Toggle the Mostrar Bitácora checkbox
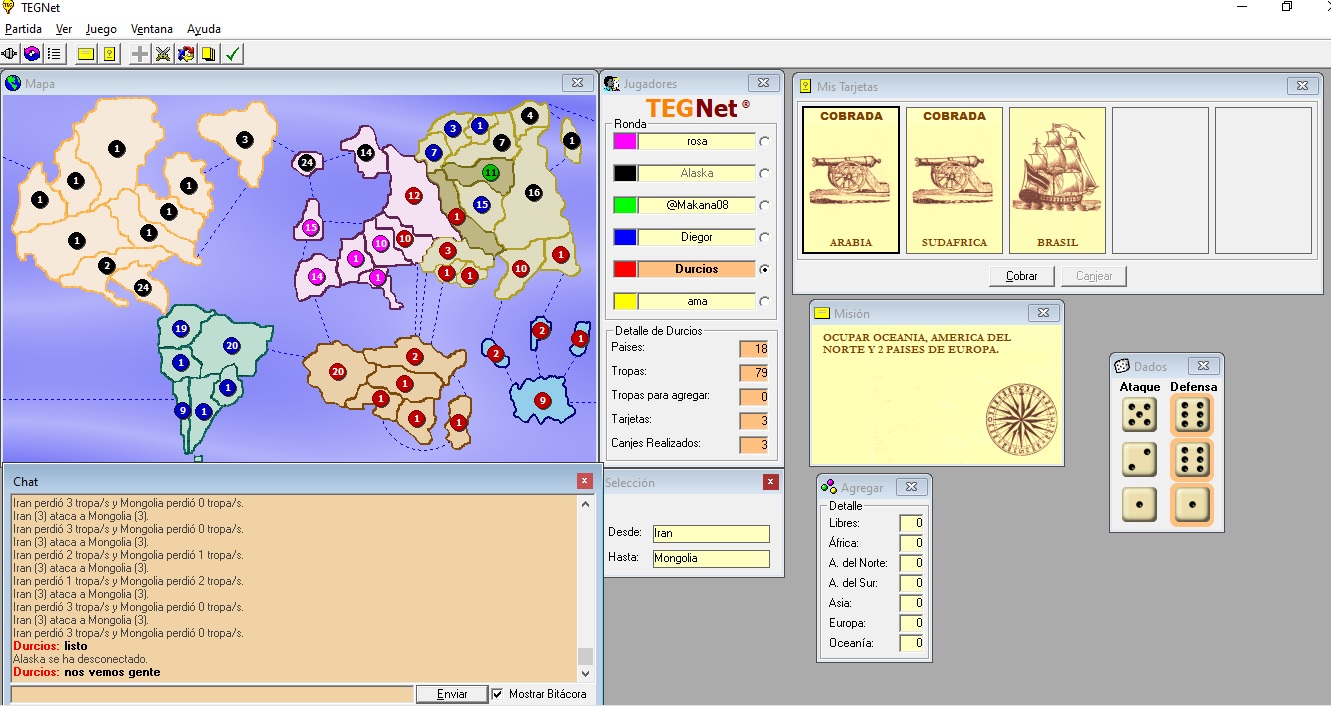This screenshot has height=707, width=1331. click(x=498, y=694)
